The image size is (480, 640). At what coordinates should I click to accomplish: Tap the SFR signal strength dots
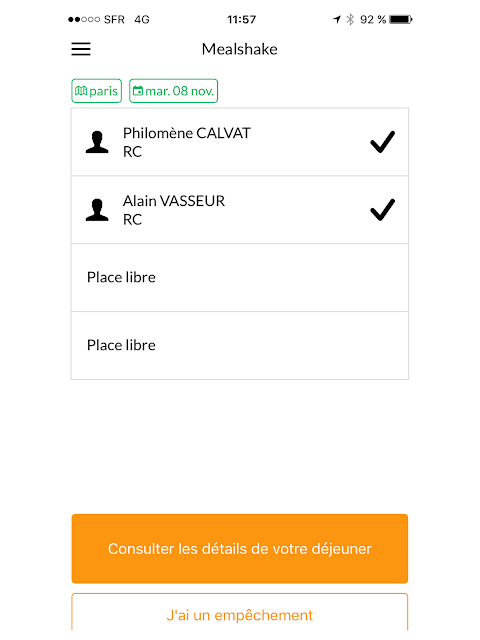click(84, 19)
